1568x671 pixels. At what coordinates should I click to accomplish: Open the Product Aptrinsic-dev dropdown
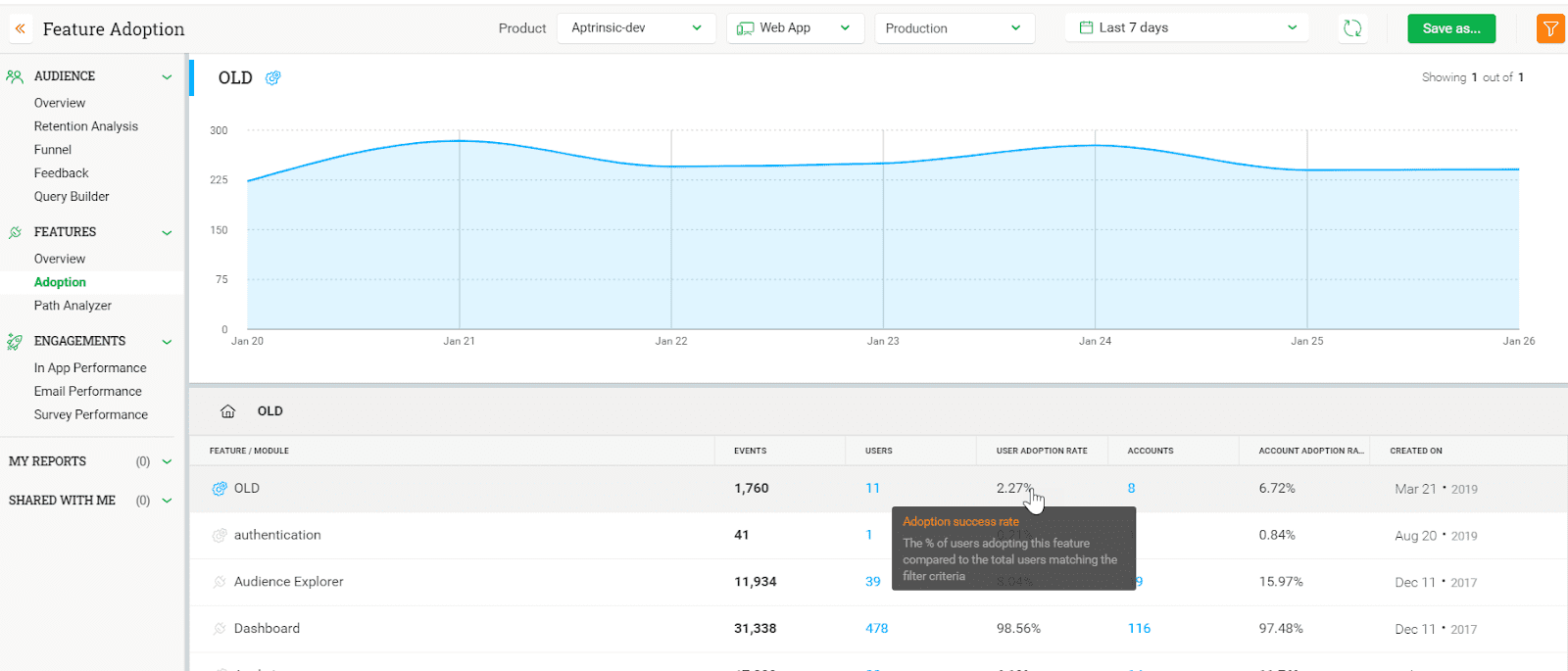[636, 28]
